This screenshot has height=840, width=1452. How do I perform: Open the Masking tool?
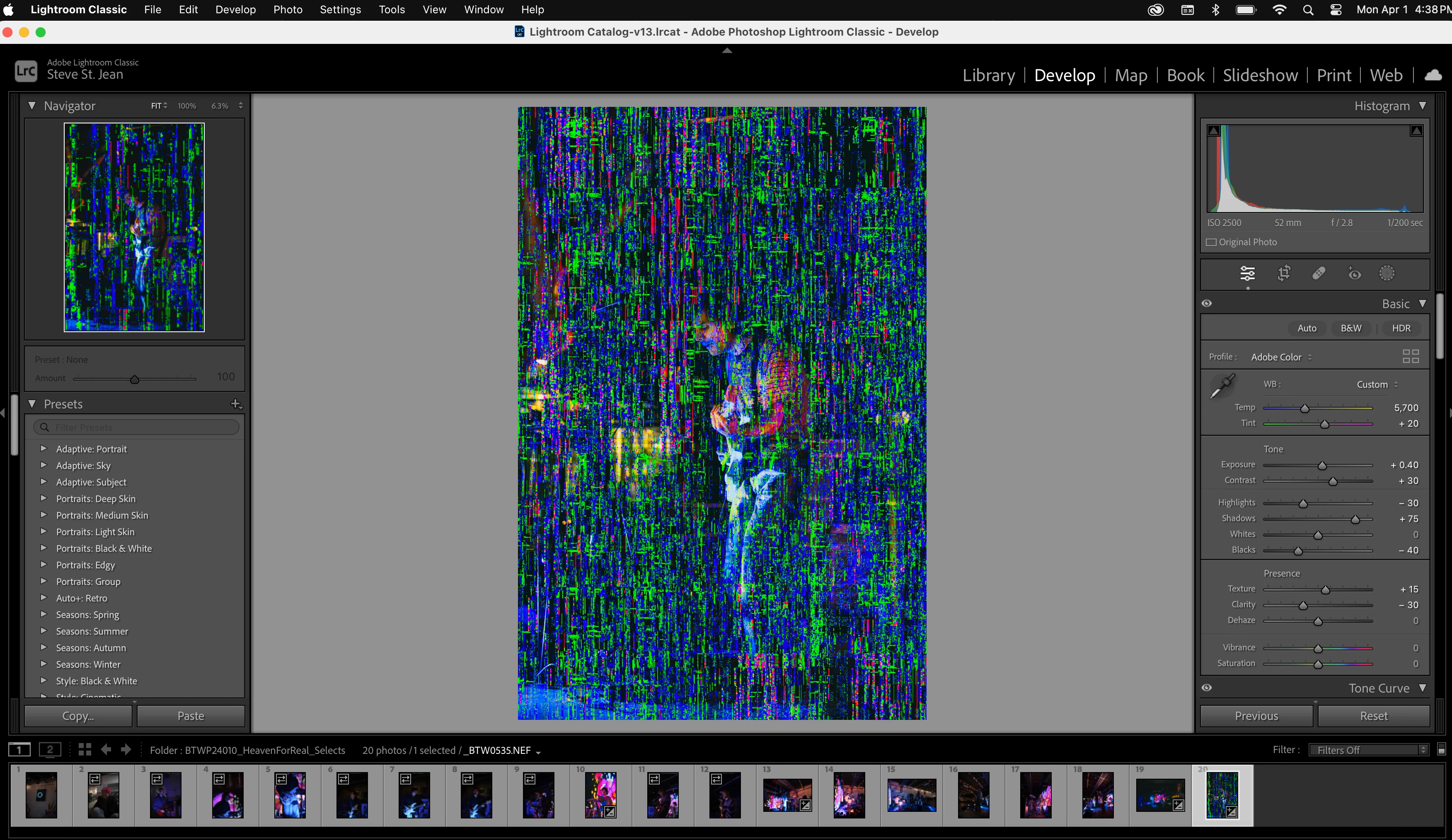point(1387,273)
